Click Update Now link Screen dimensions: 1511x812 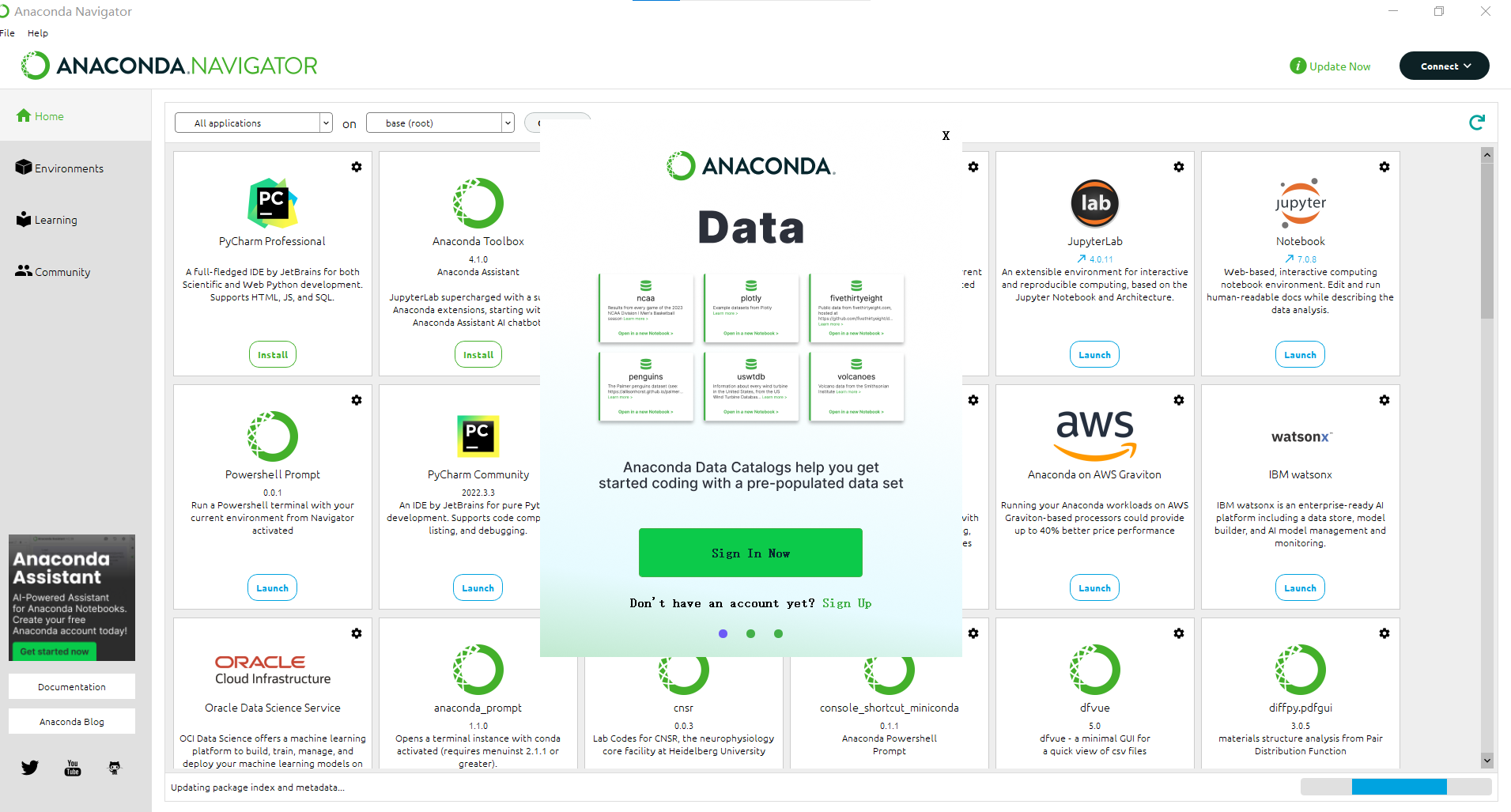pos(1331,66)
